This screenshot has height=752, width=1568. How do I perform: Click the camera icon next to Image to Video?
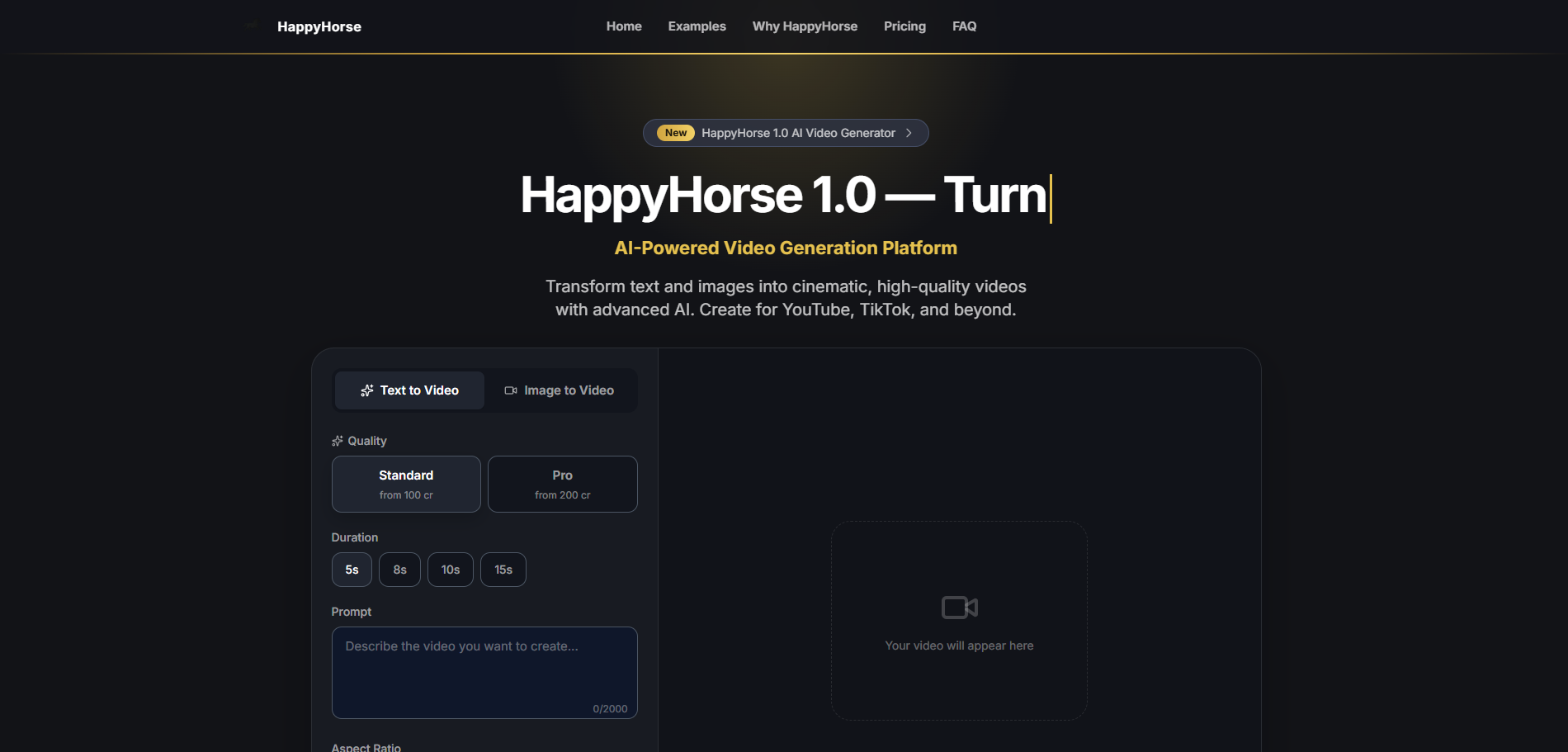[x=510, y=390]
